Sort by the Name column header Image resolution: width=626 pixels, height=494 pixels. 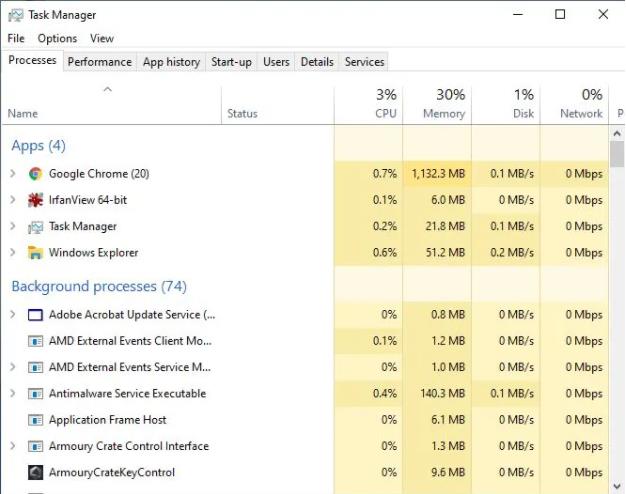pyautogui.click(x=112, y=105)
